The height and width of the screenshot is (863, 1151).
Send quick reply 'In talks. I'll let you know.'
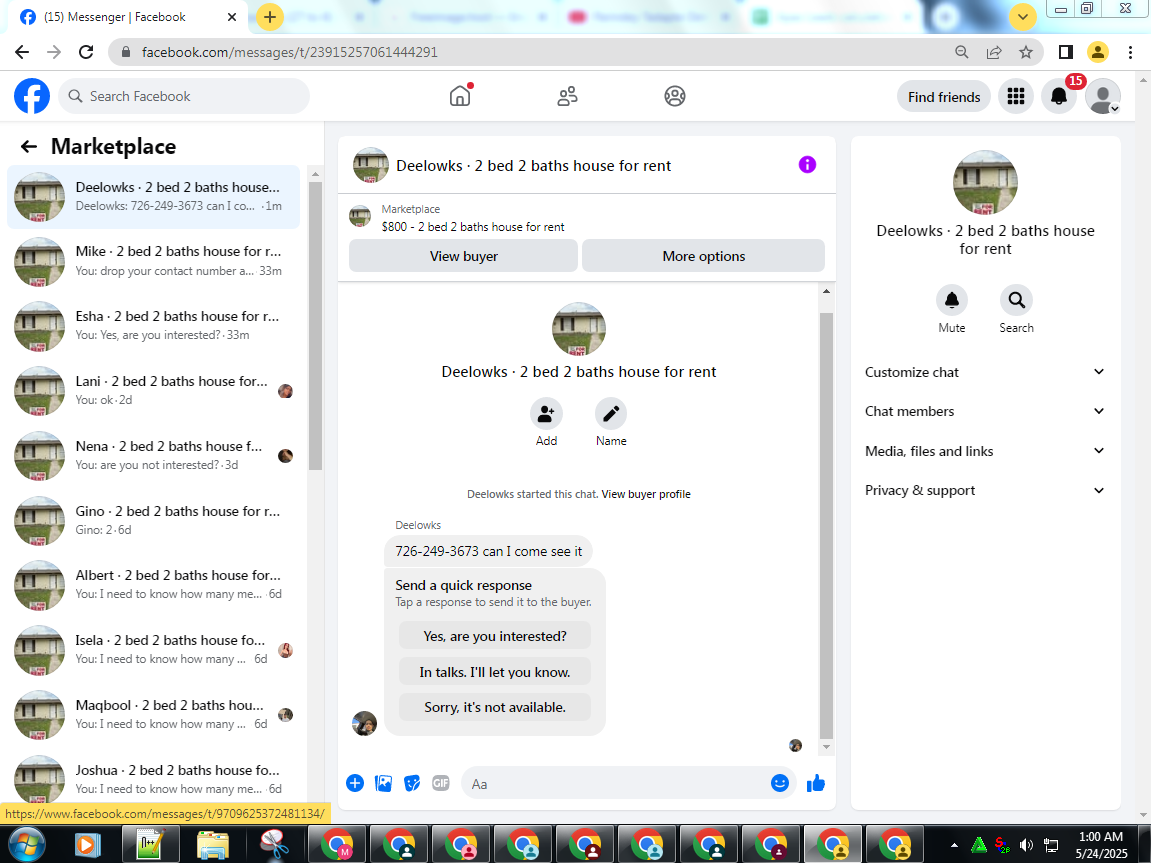pos(495,672)
